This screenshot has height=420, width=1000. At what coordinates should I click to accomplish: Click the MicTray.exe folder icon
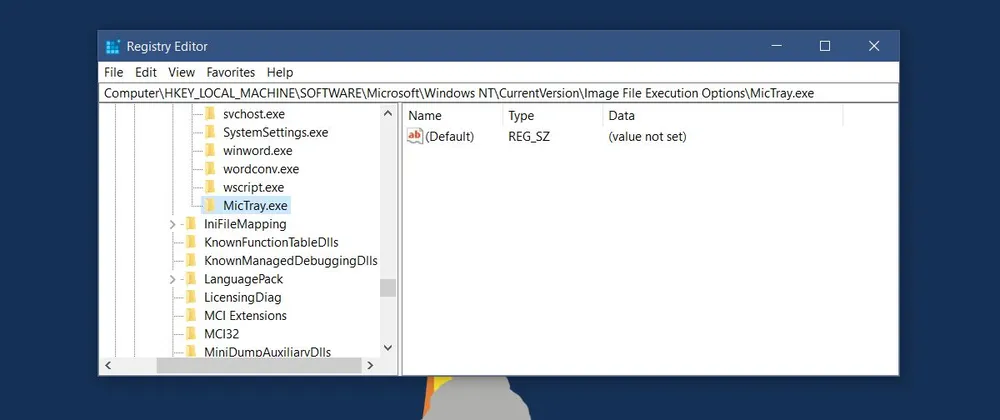[210, 206]
